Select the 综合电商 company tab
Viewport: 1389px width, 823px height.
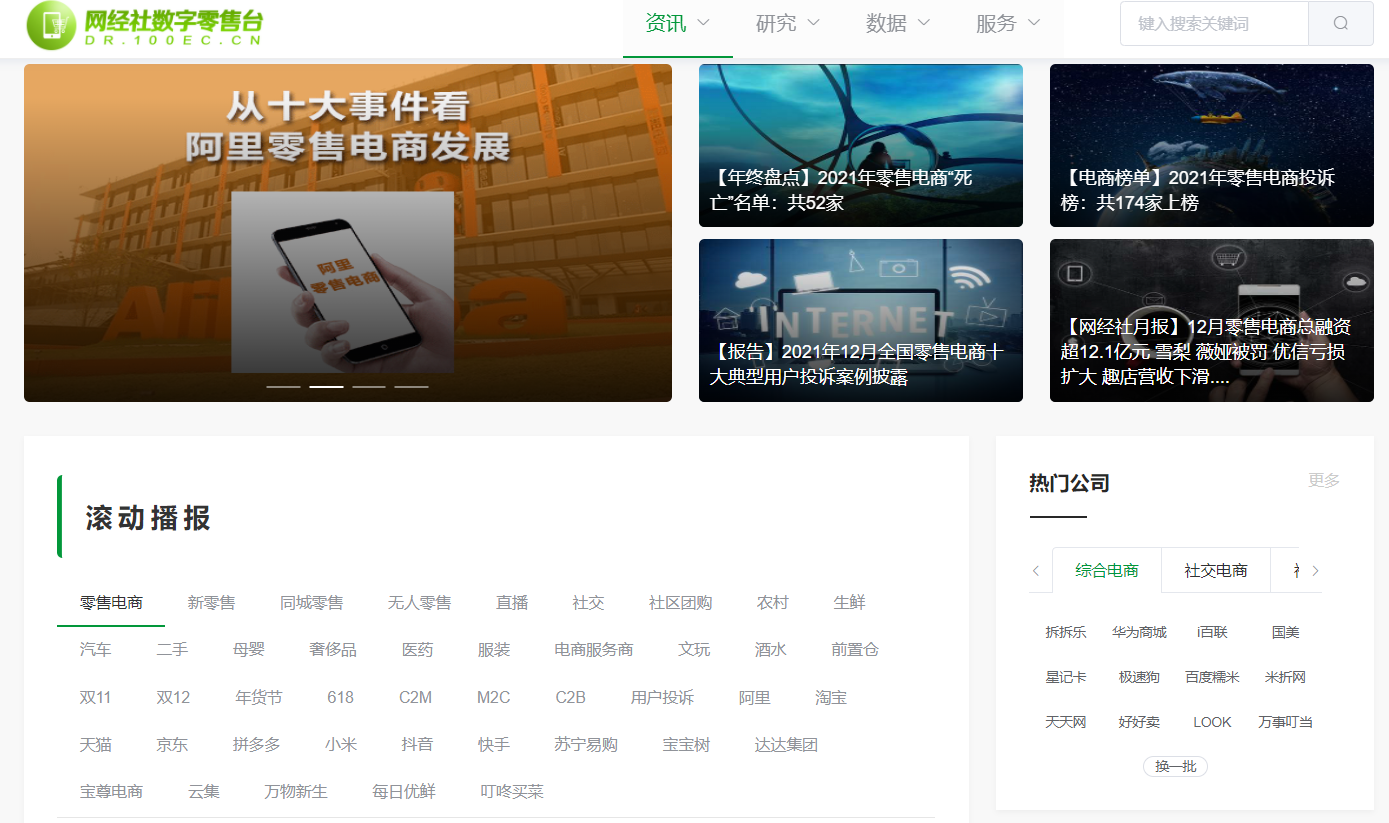point(1106,571)
